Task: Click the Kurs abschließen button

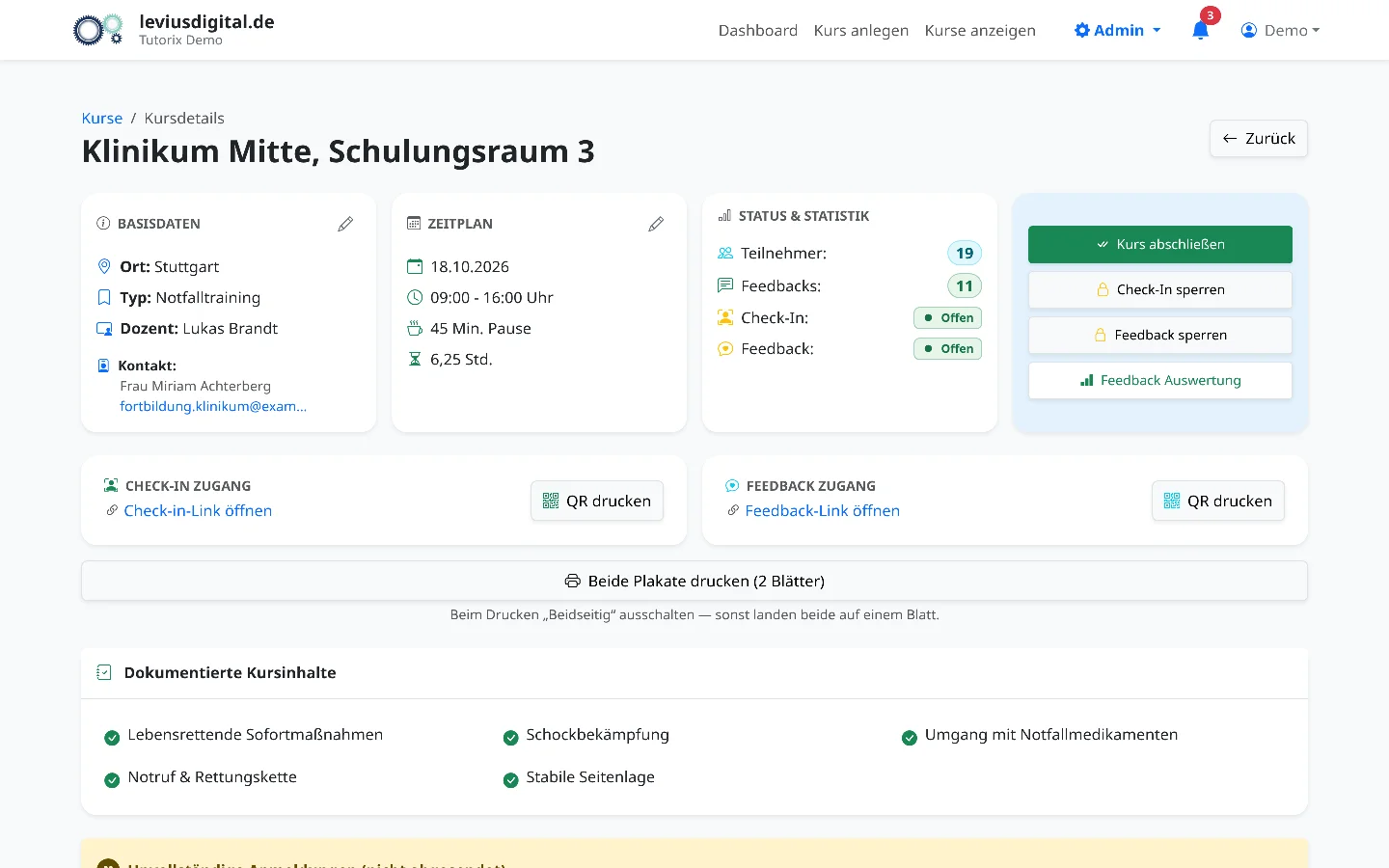Action: (1160, 244)
